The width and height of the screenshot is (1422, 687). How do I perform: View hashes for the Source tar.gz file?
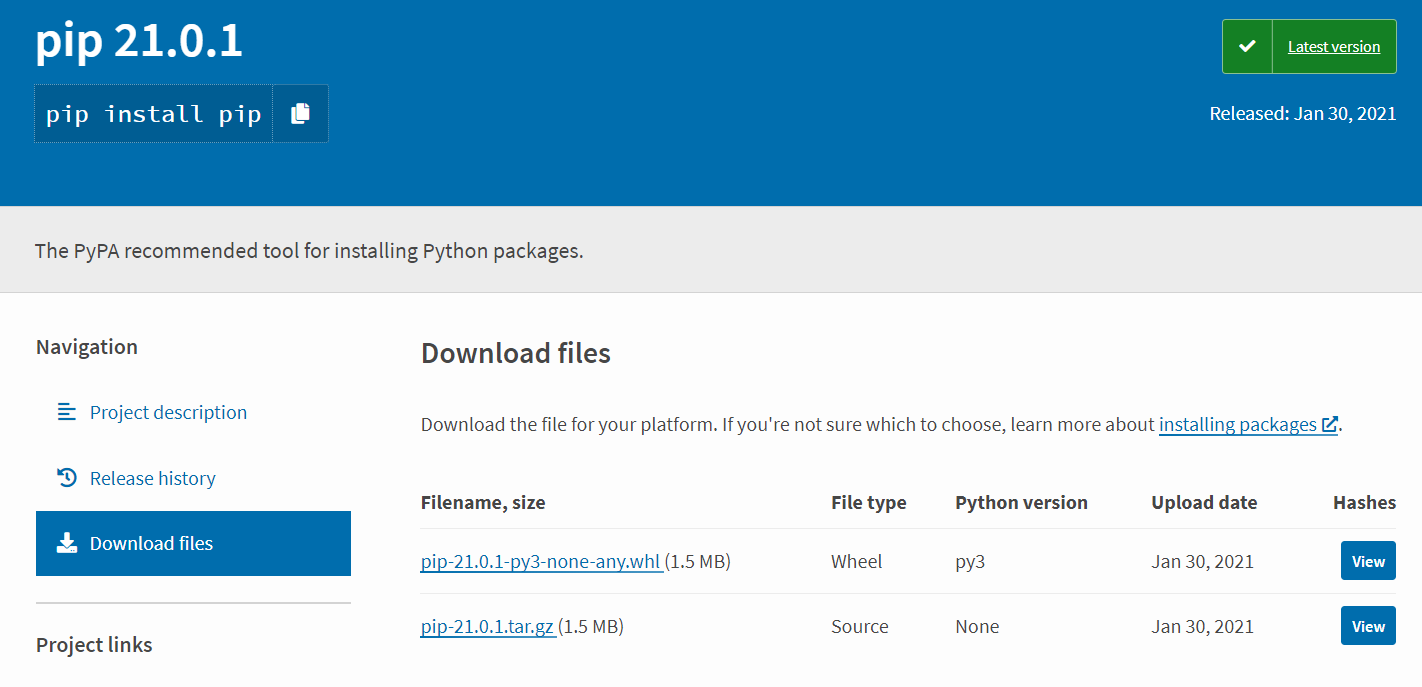1367,626
